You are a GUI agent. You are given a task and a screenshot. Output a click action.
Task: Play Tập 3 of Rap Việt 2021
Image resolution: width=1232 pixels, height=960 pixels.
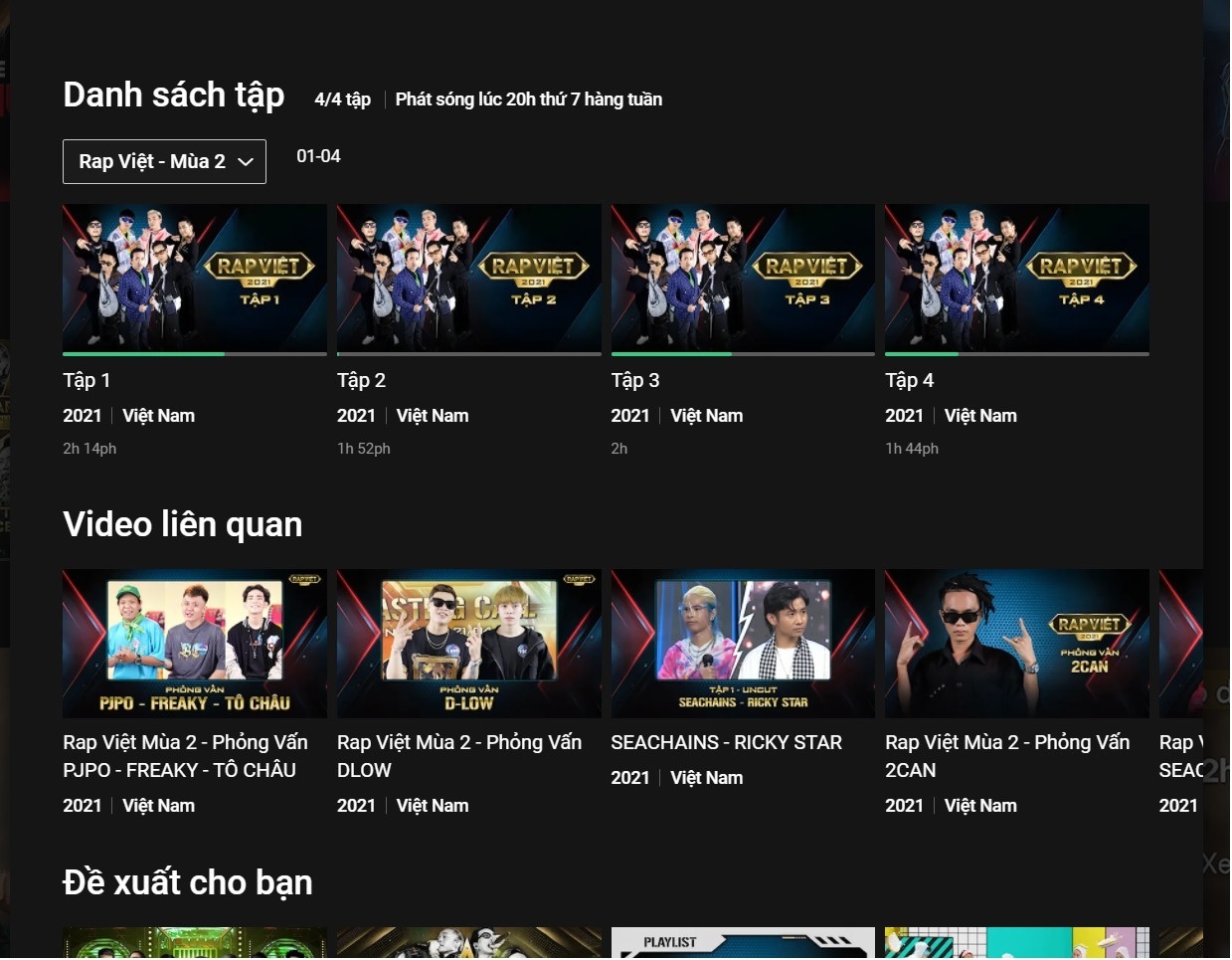pos(742,279)
